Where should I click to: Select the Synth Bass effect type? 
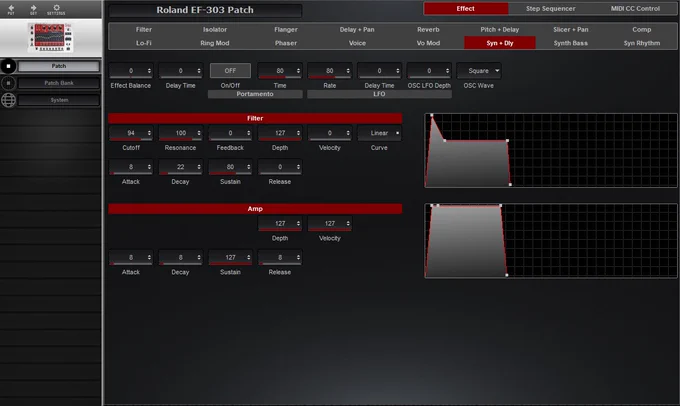(571, 43)
